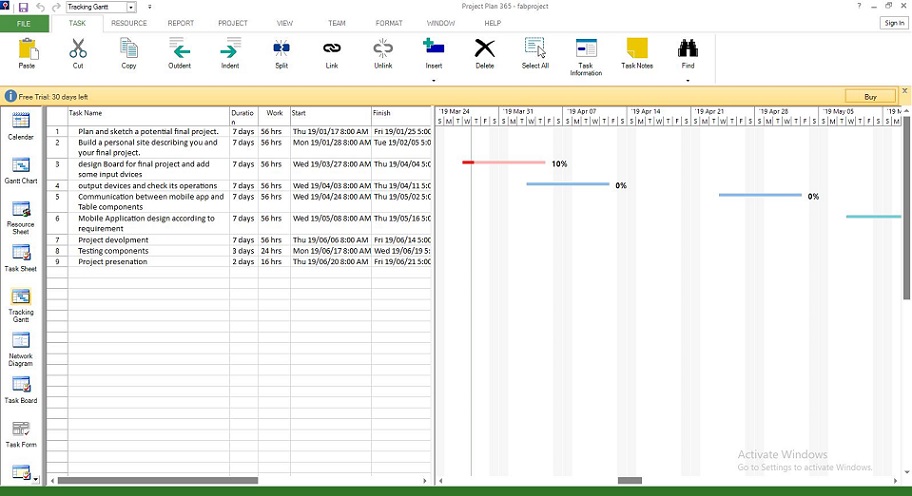Click the Select All icon
Image resolution: width=912 pixels, height=496 pixels.
coord(535,49)
